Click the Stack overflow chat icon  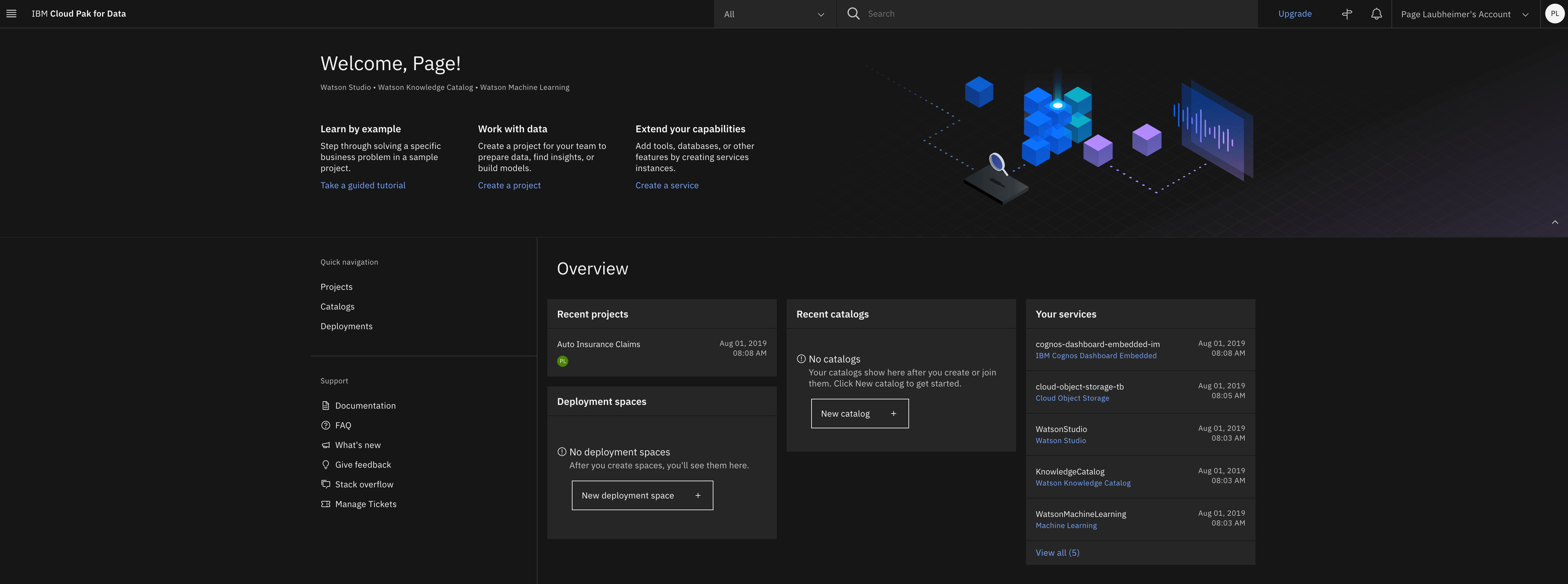point(326,484)
